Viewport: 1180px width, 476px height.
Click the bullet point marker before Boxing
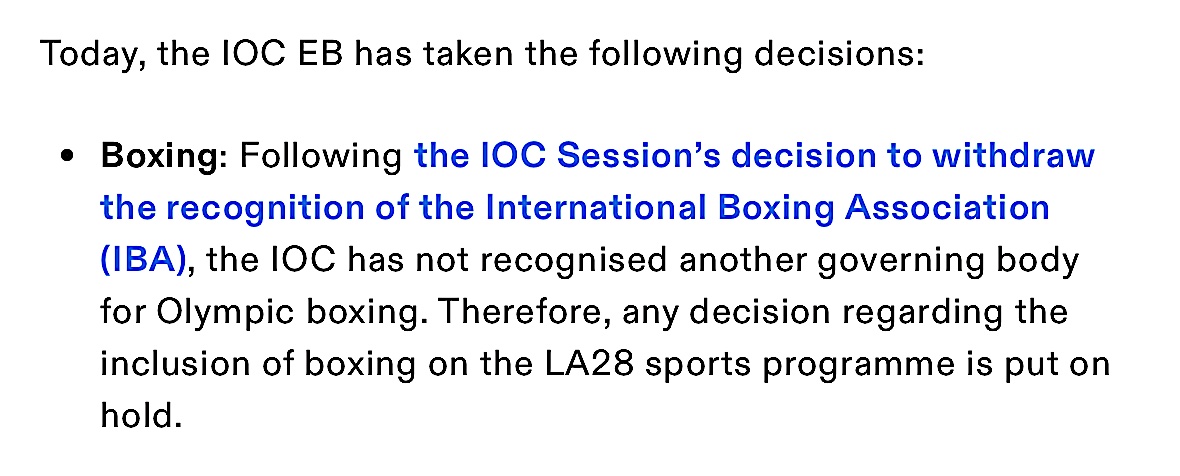click(67, 158)
